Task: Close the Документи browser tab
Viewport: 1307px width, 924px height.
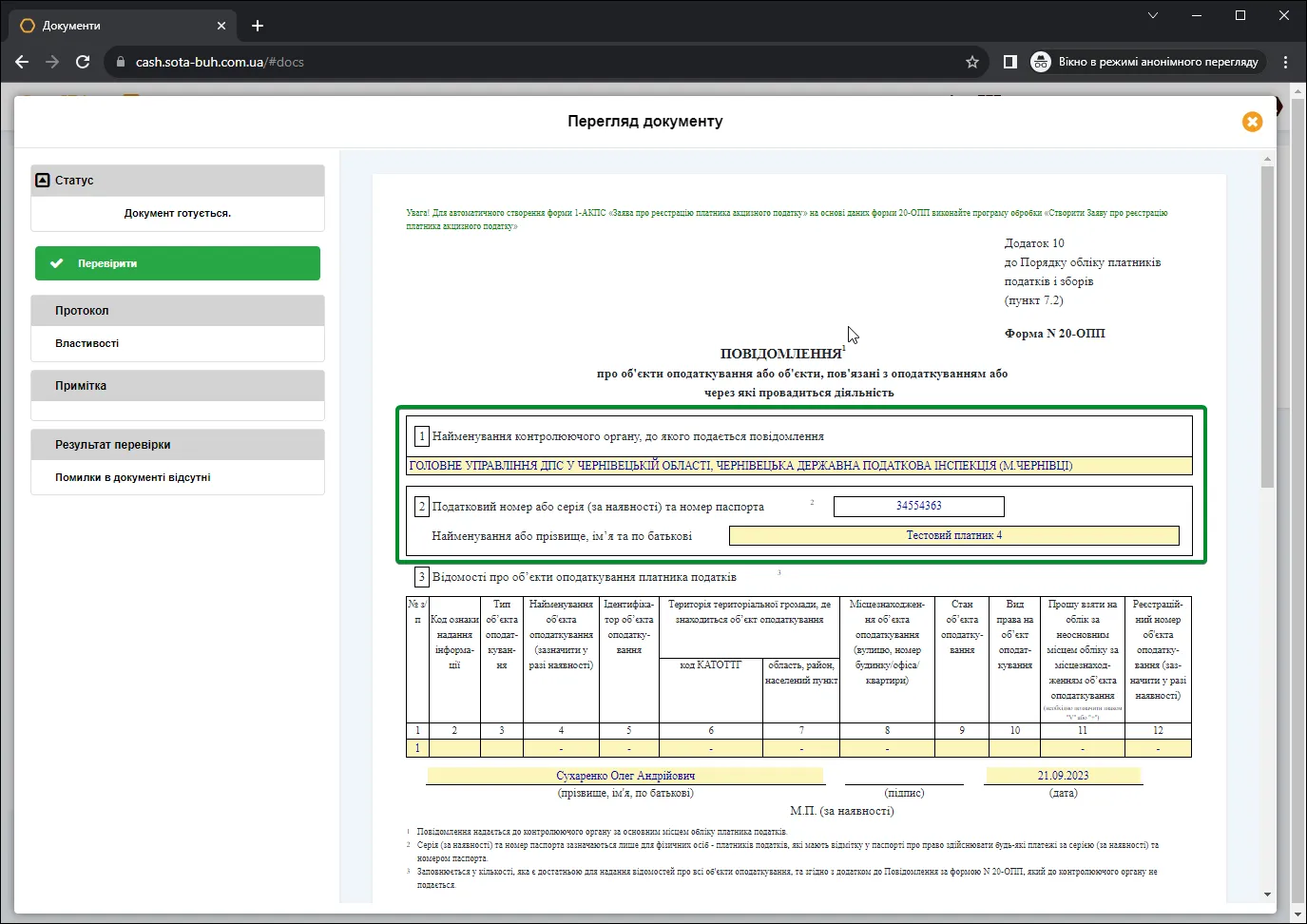Action: coord(221,26)
